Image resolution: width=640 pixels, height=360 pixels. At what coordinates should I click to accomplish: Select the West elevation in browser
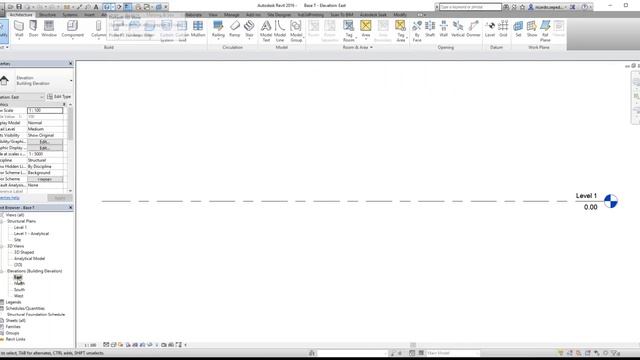coord(19,296)
